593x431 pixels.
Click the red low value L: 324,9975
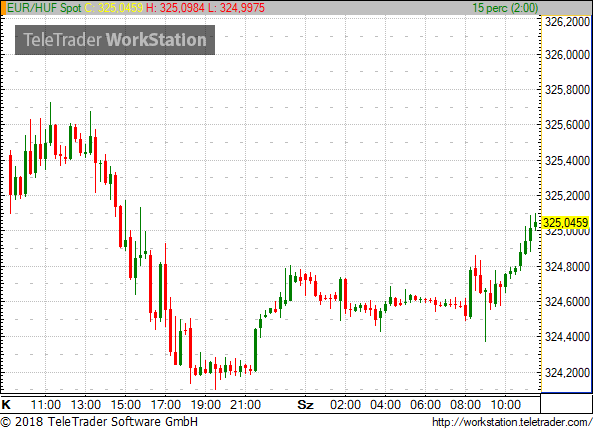coord(236,8)
